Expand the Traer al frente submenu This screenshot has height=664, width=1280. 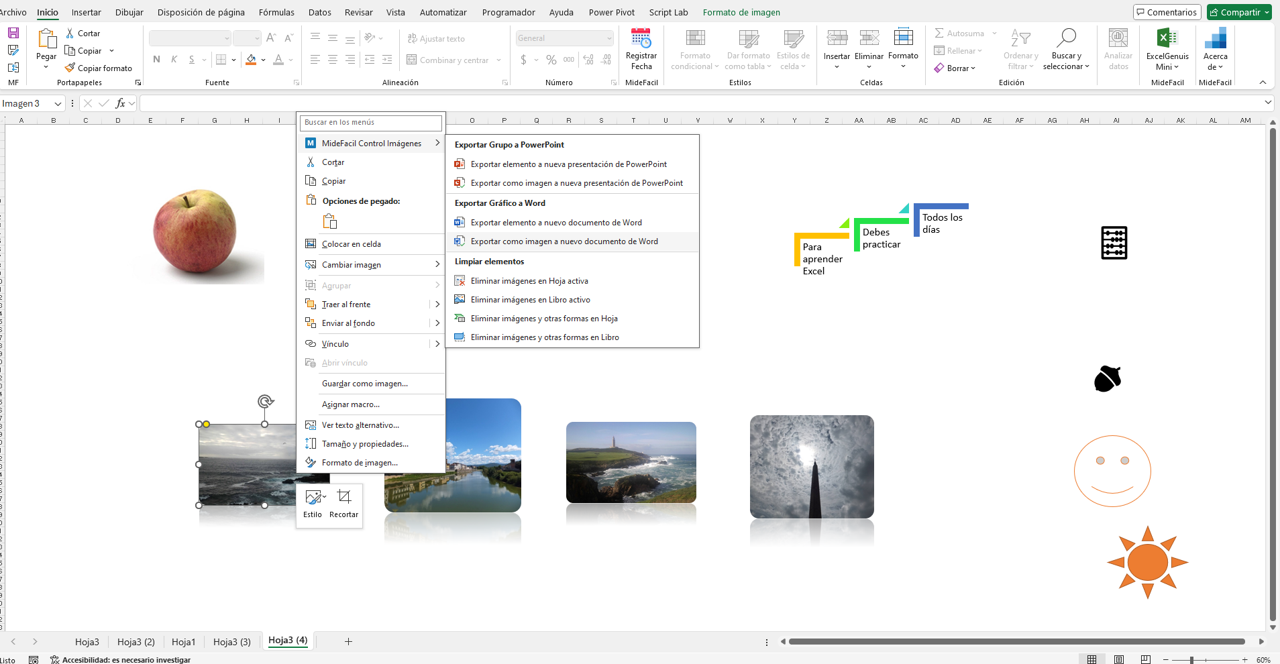tap(437, 304)
